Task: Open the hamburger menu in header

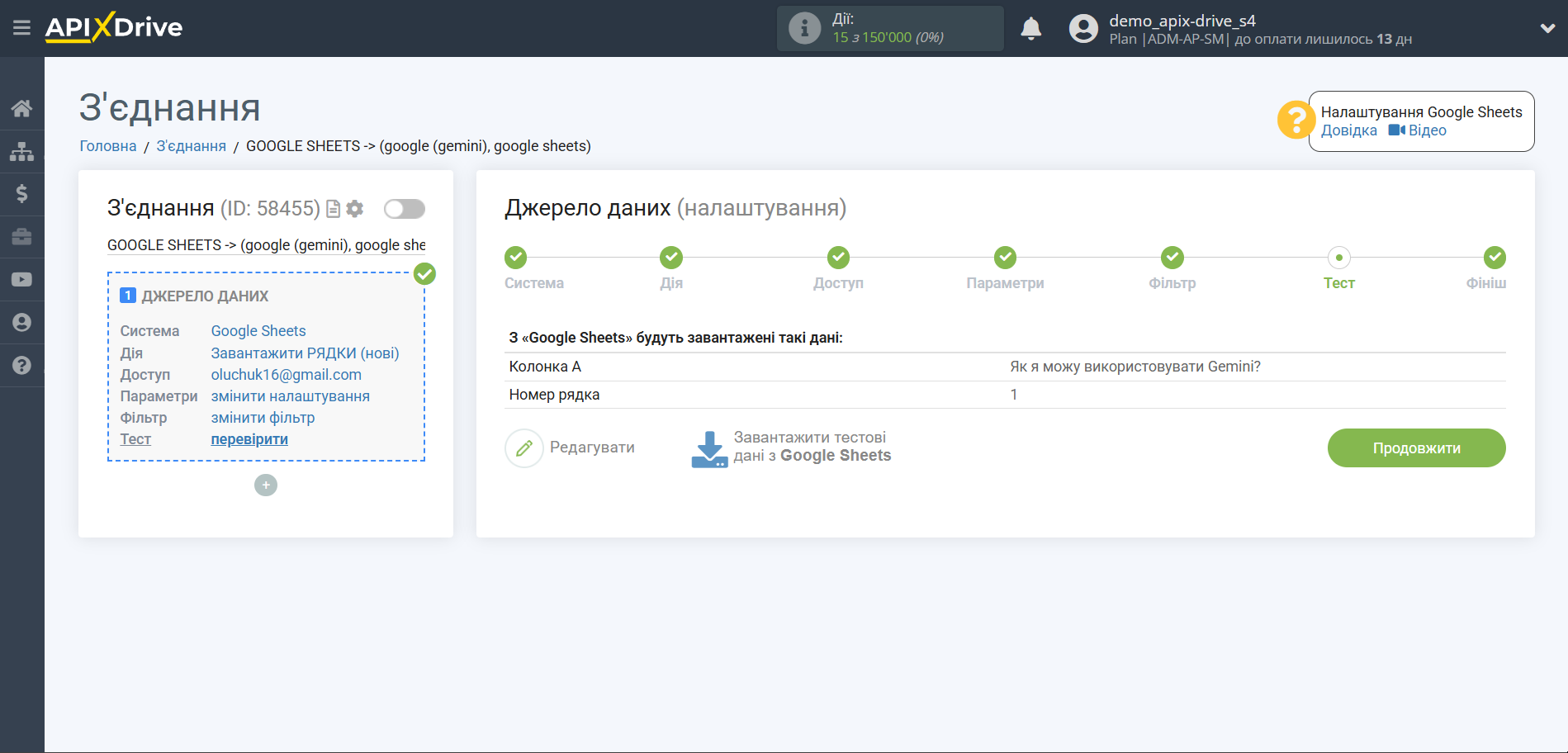Action: point(21,28)
